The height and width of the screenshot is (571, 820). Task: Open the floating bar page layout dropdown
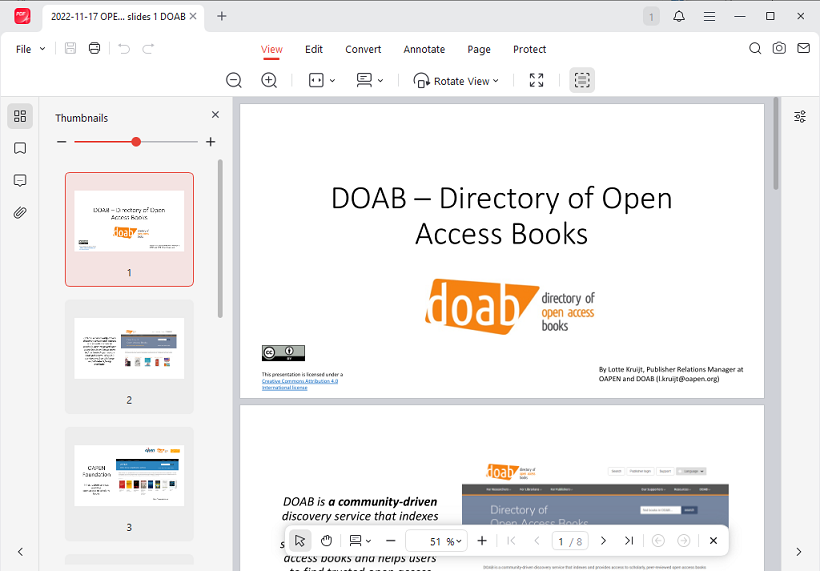click(360, 541)
